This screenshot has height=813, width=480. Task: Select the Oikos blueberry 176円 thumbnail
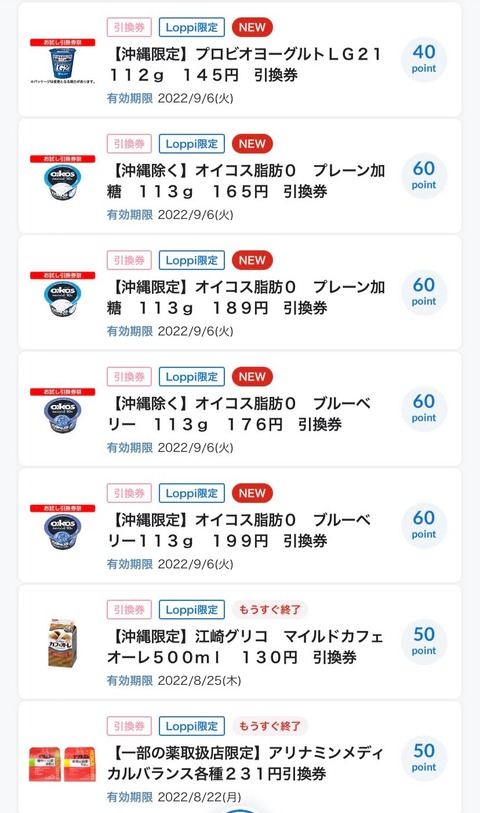tap(63, 410)
